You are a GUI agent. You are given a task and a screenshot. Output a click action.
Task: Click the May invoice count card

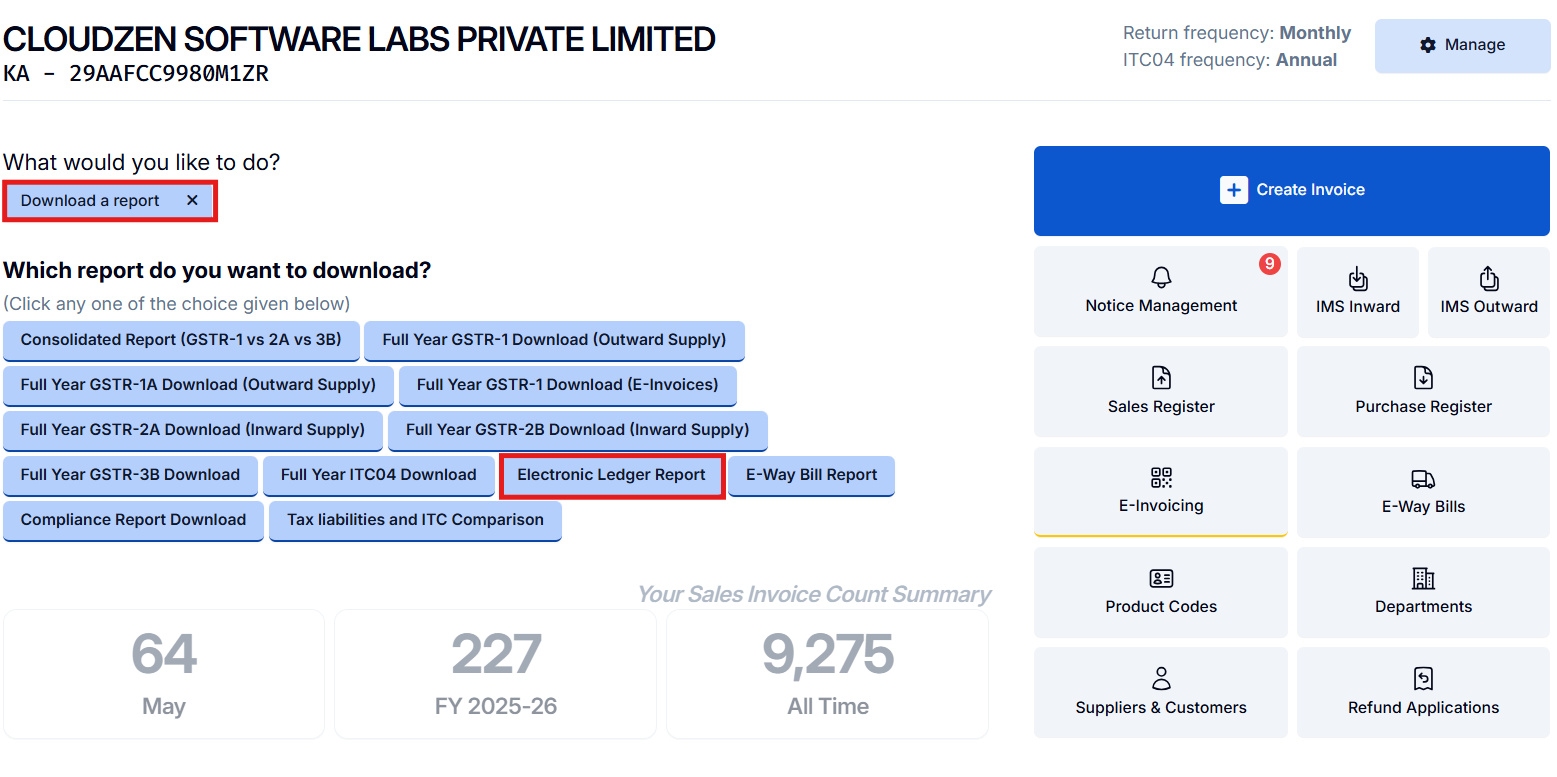coord(164,673)
